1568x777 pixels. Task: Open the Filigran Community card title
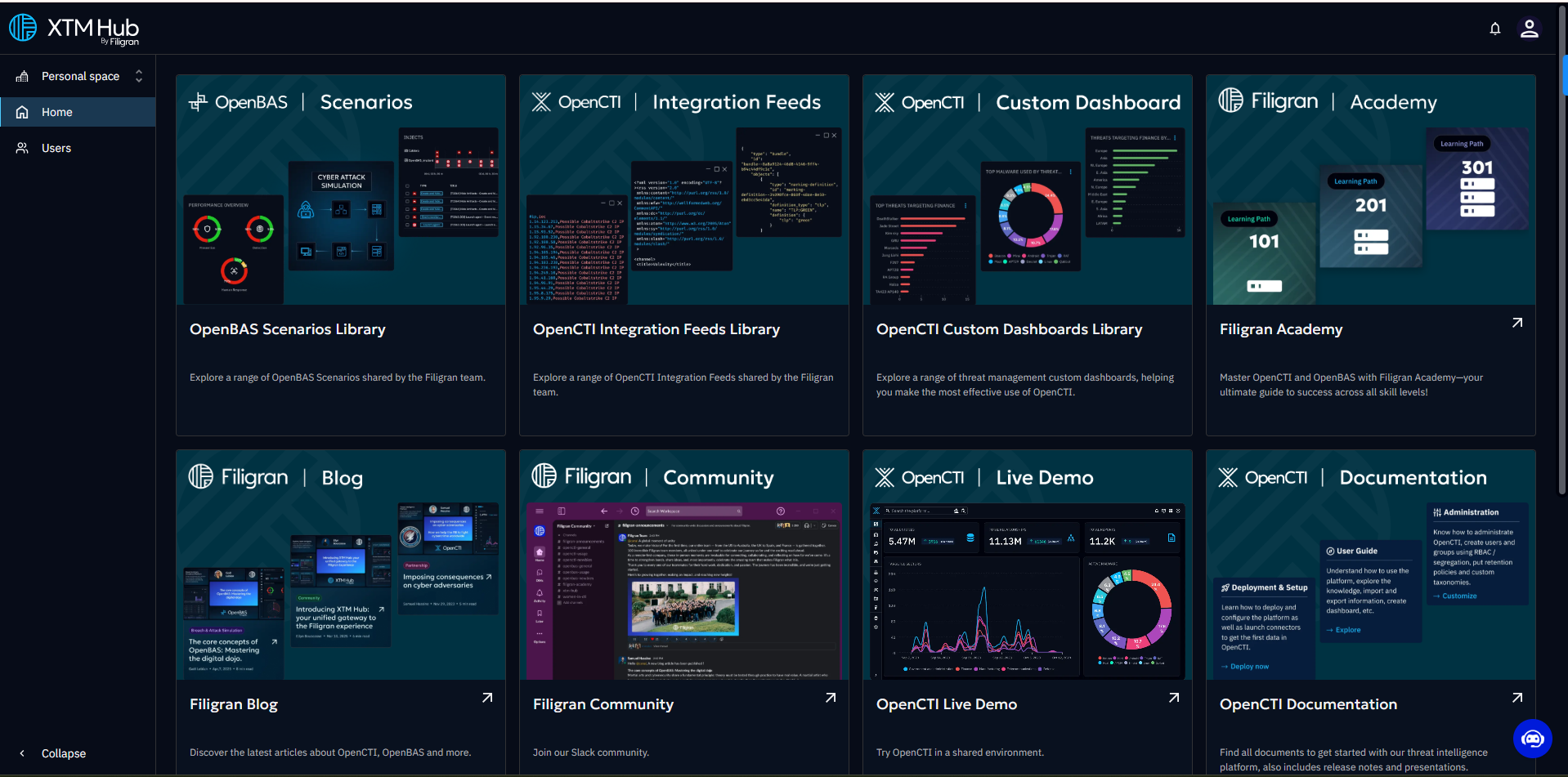[603, 704]
